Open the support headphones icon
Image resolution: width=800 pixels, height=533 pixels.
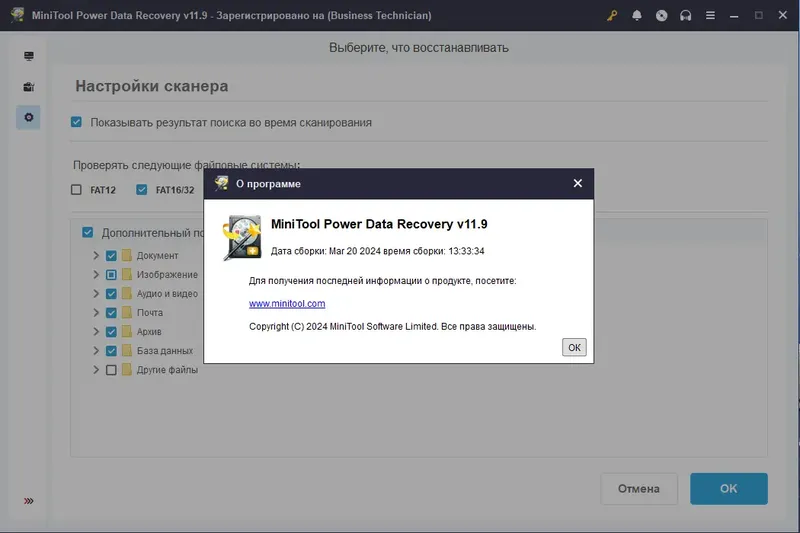coord(686,15)
